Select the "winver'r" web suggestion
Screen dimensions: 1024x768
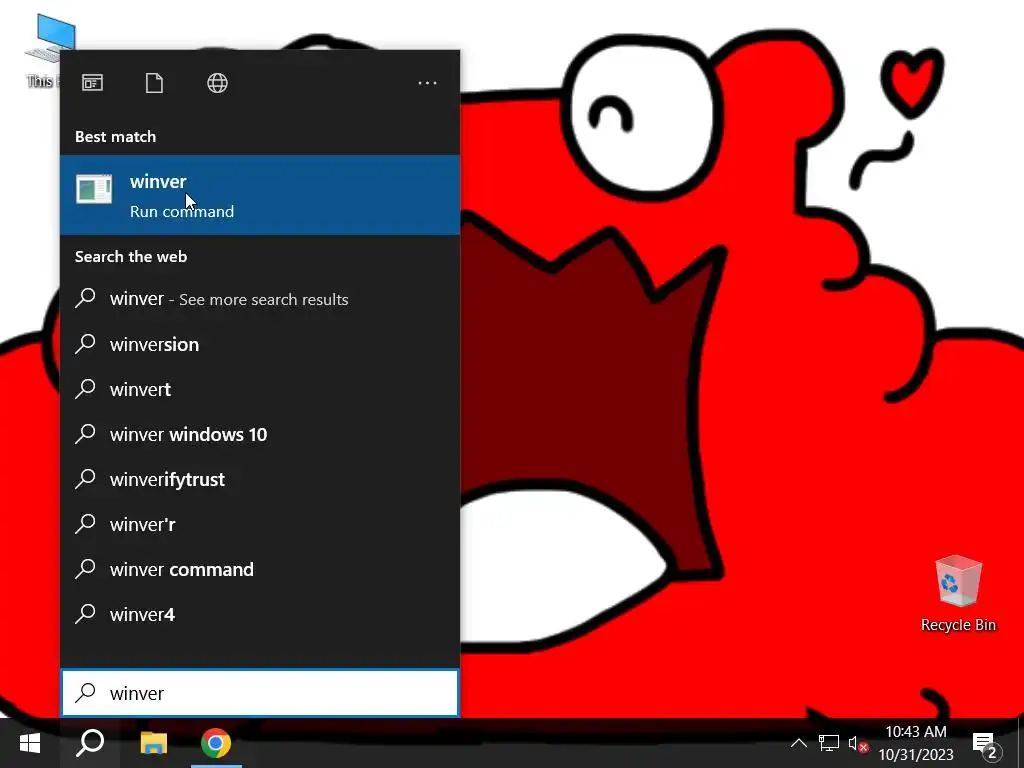coord(260,524)
